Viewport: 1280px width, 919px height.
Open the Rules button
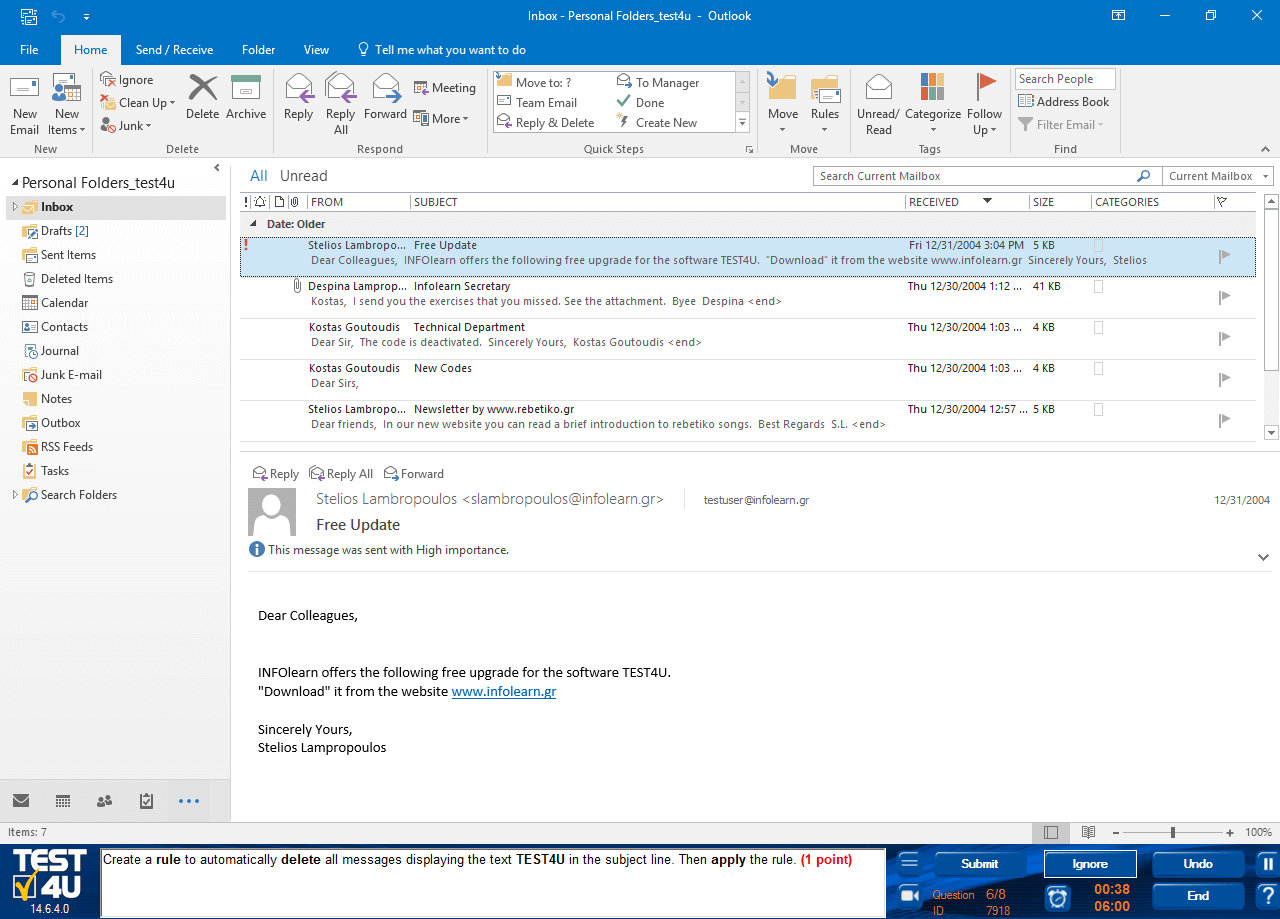pos(825,104)
